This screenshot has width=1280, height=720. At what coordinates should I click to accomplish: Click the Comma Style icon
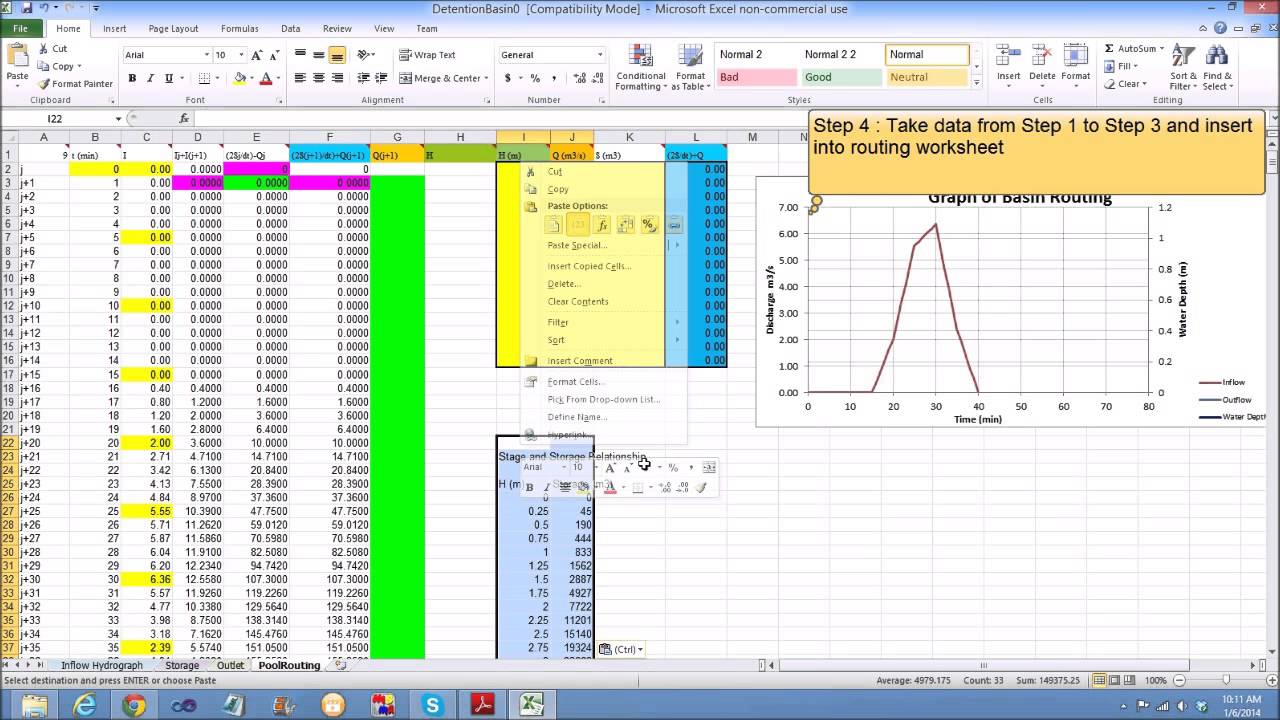click(552, 78)
